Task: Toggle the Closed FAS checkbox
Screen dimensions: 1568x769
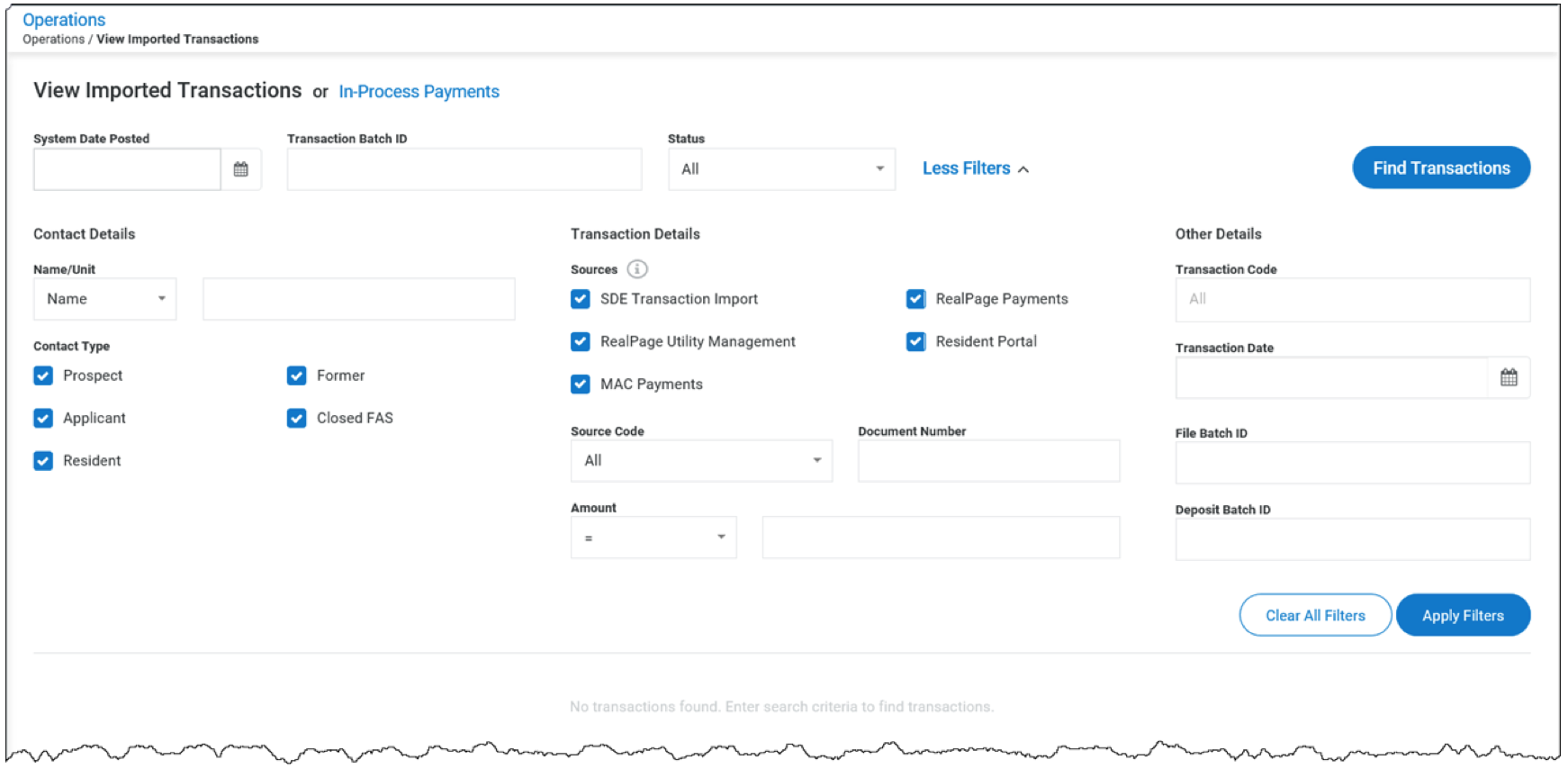Action: (x=297, y=418)
